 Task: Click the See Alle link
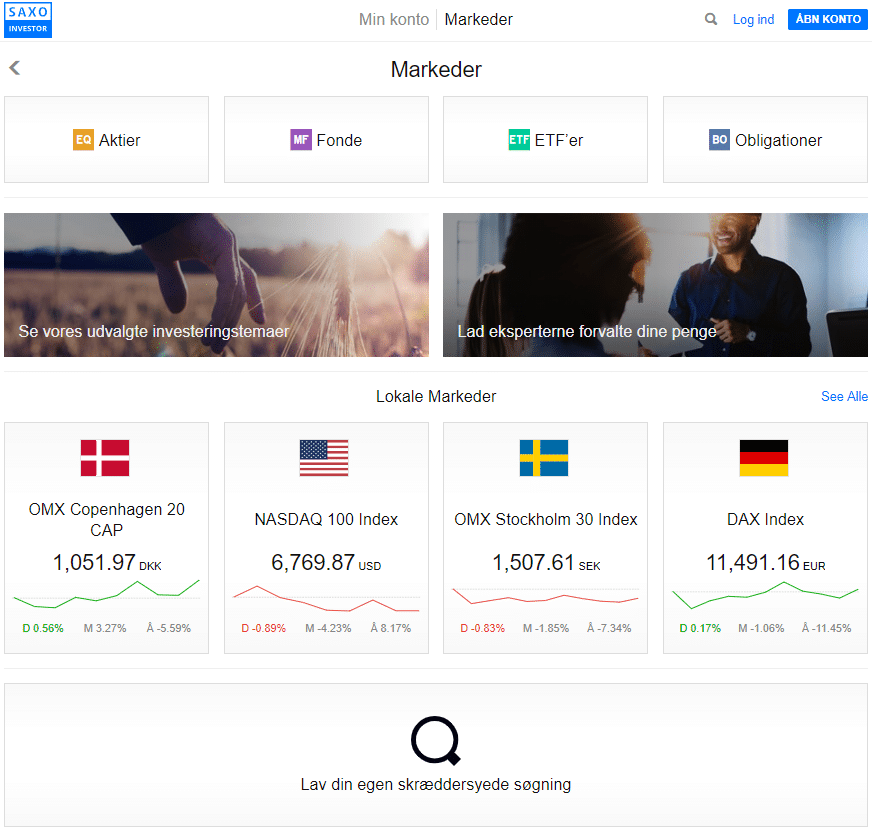844,396
